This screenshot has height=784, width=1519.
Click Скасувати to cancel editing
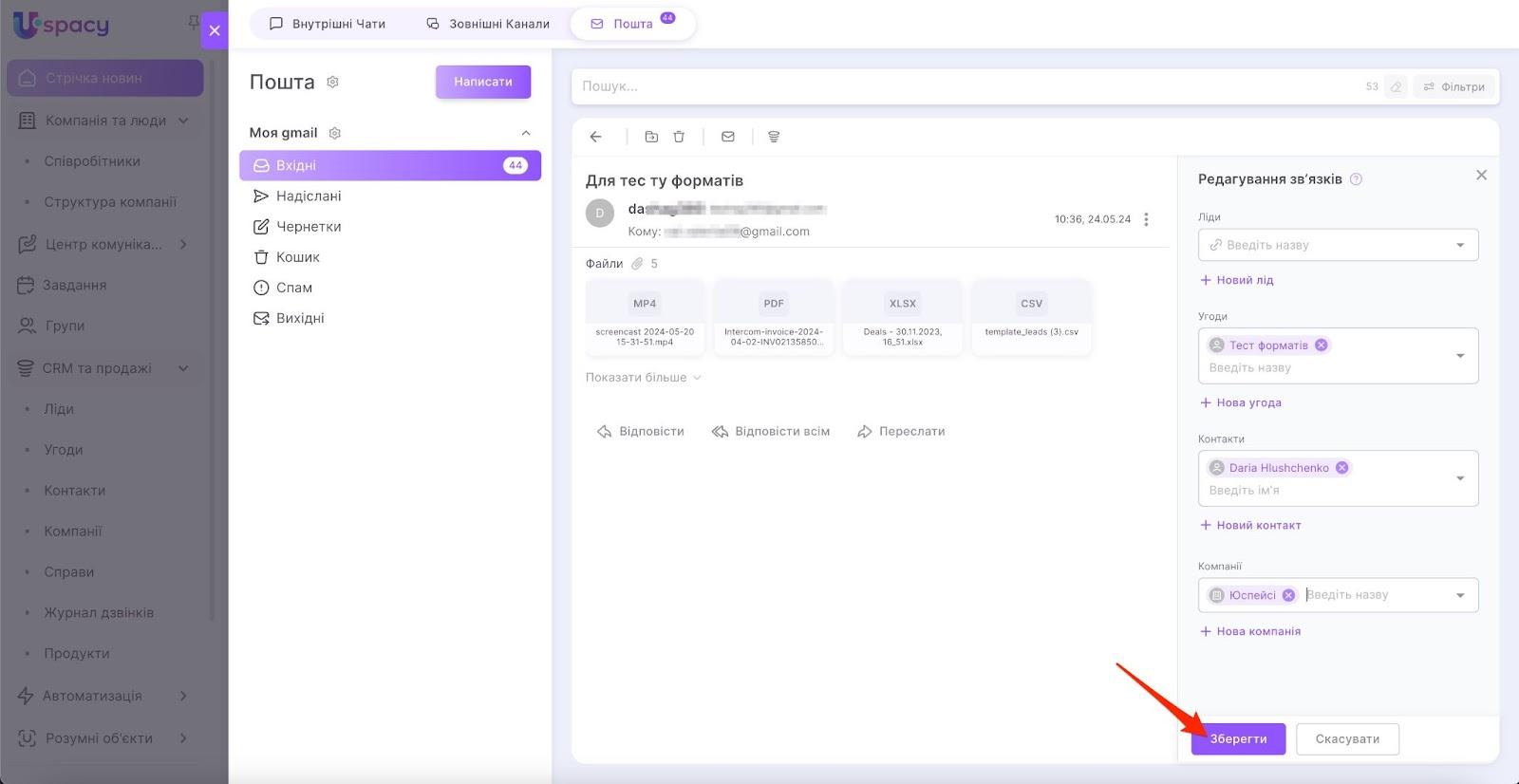tap(1347, 738)
